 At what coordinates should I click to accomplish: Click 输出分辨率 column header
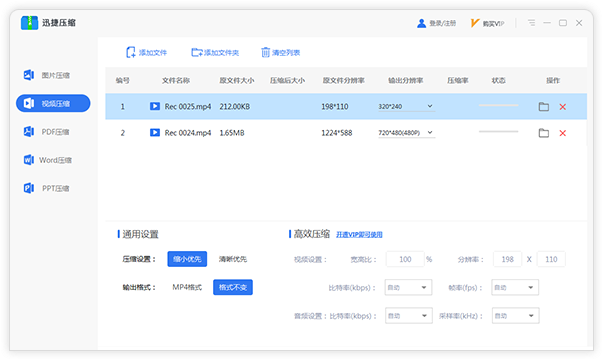[x=405, y=80]
